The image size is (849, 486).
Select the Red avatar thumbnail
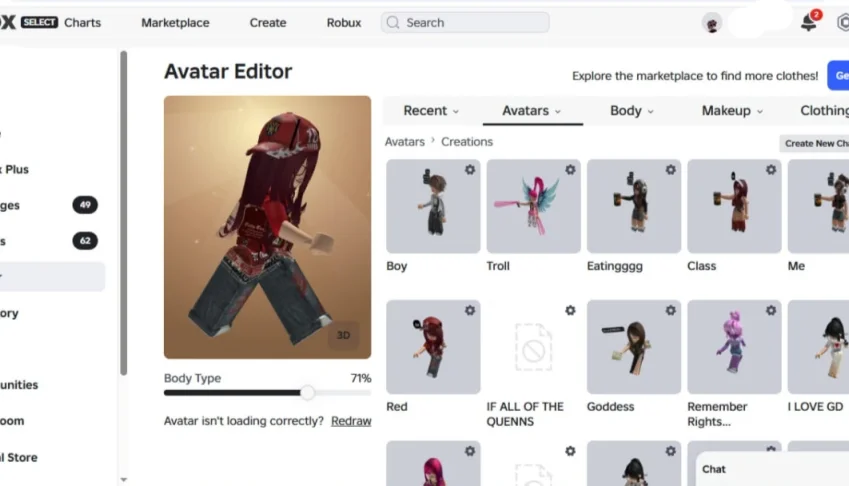coord(433,347)
